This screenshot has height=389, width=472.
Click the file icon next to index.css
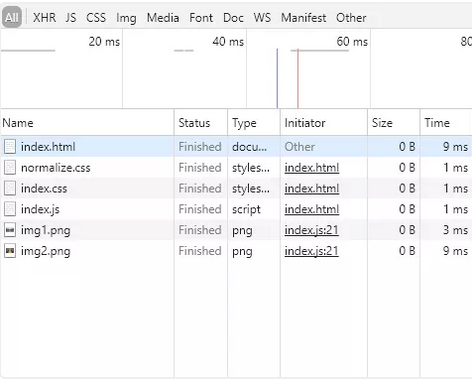click(x=10, y=188)
